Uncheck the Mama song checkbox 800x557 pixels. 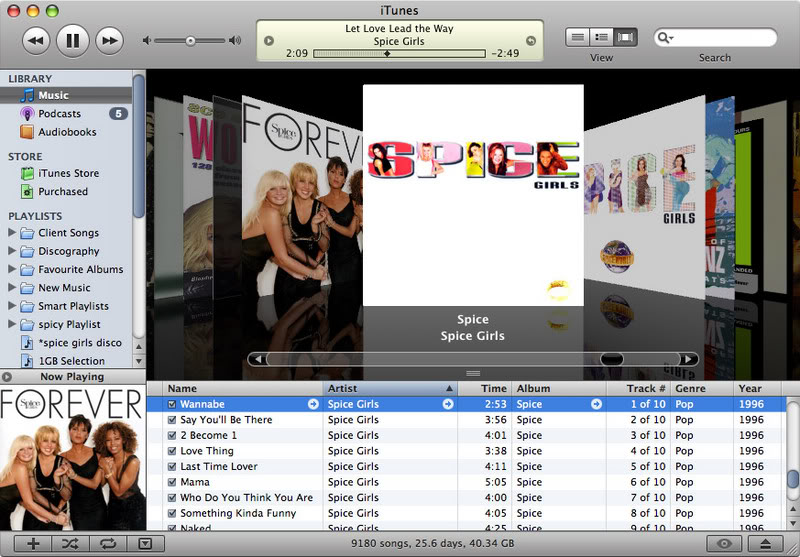[172, 482]
